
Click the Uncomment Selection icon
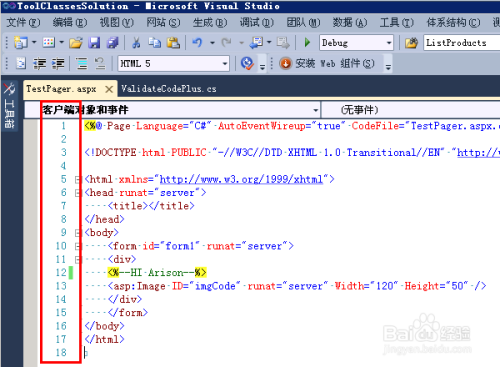click(100, 63)
